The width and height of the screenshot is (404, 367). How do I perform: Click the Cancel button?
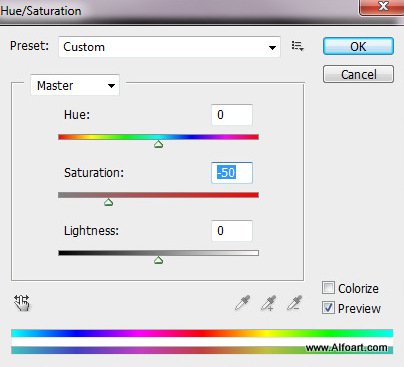358,74
